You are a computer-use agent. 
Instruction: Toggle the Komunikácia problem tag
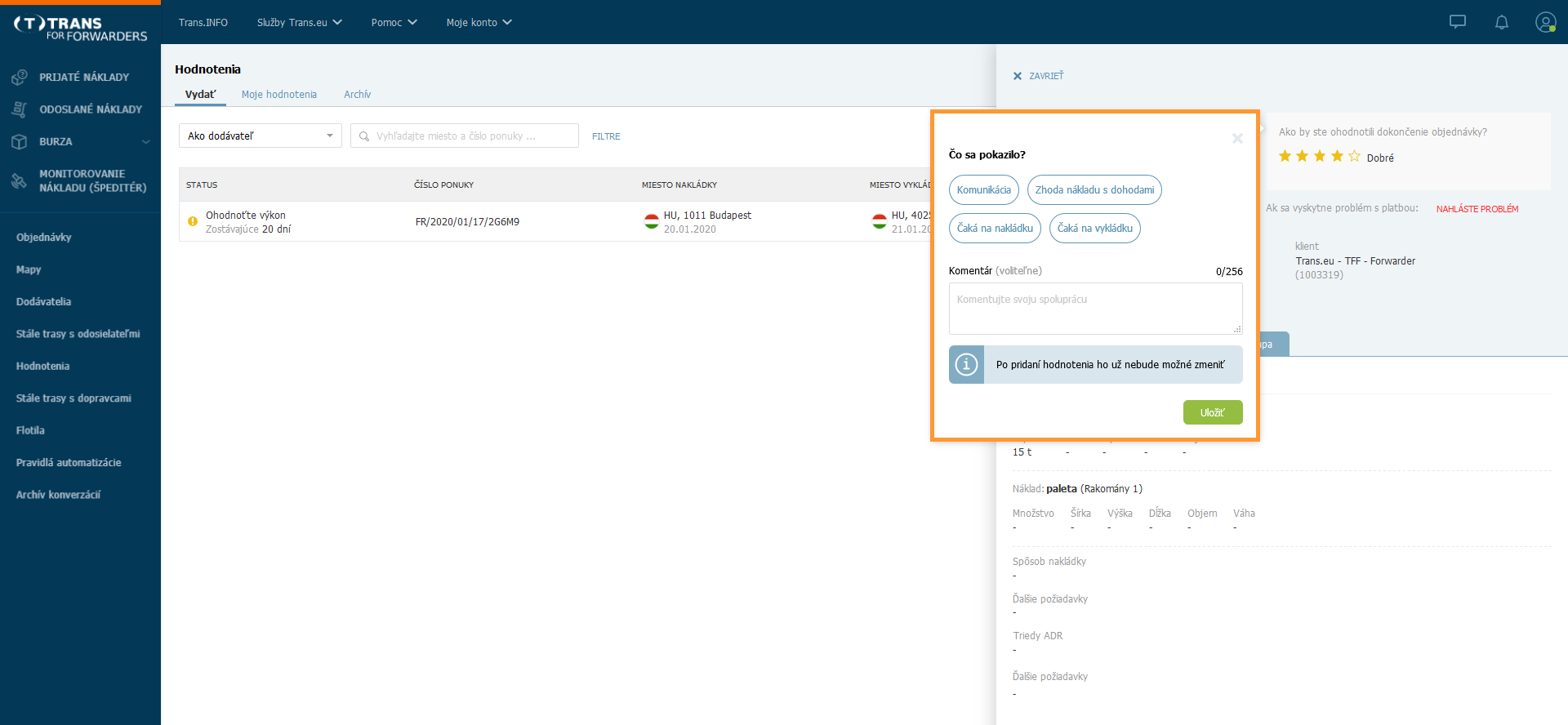(x=984, y=190)
